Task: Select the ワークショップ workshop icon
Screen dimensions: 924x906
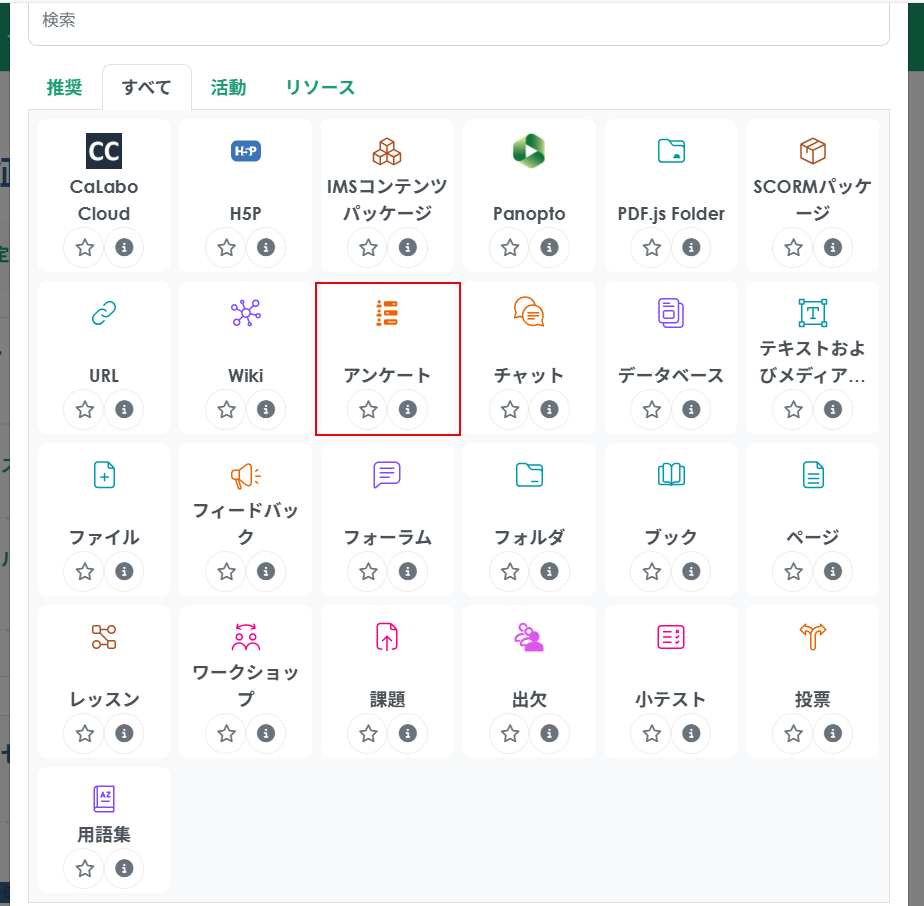Action: click(x=246, y=637)
